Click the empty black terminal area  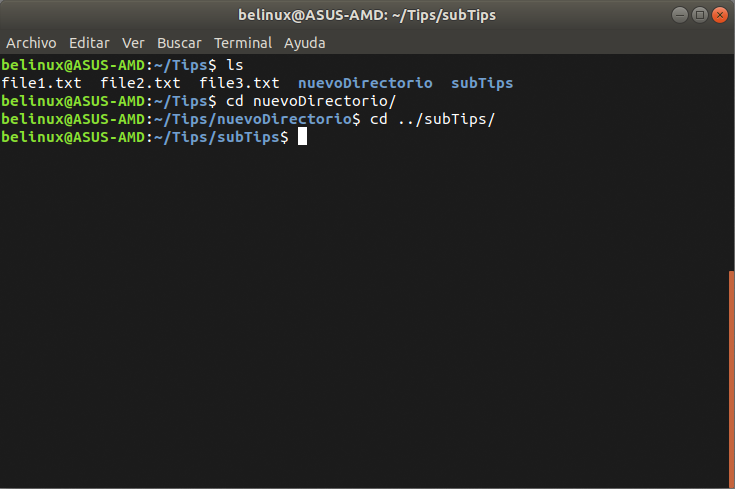coord(364,314)
